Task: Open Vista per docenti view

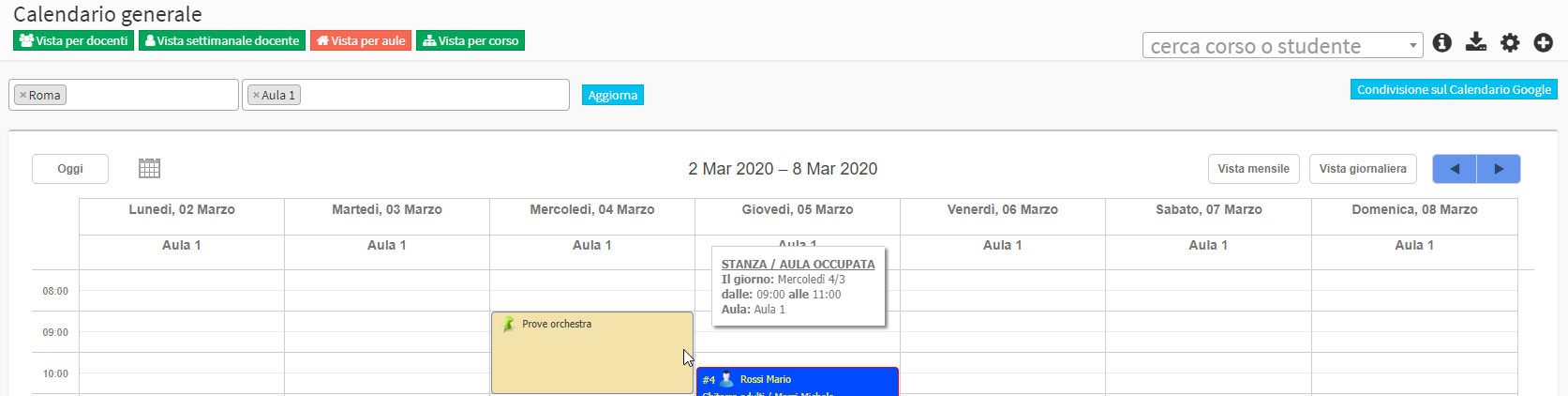Action: pyautogui.click(x=73, y=40)
